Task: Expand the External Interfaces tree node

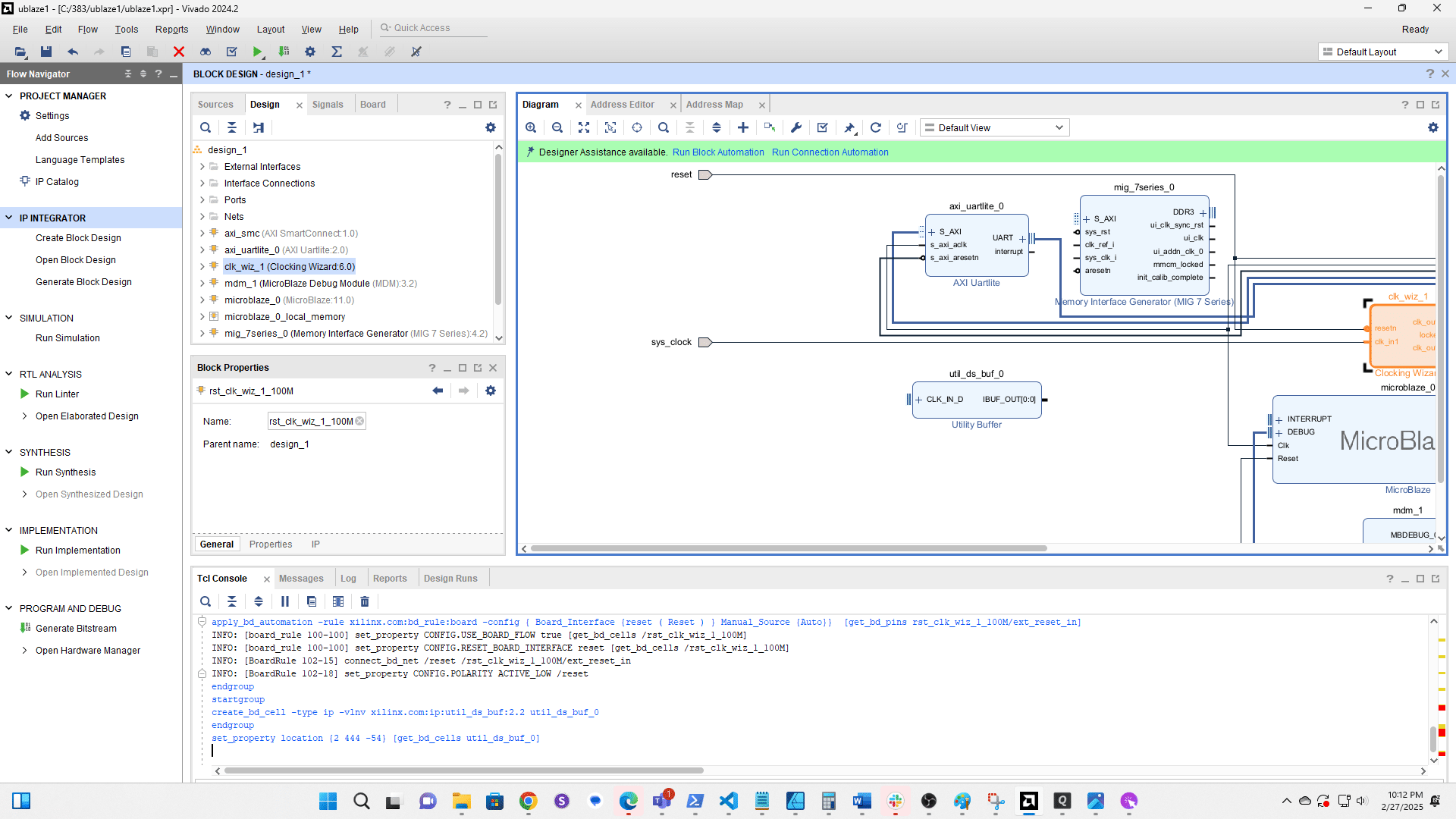Action: point(202,167)
